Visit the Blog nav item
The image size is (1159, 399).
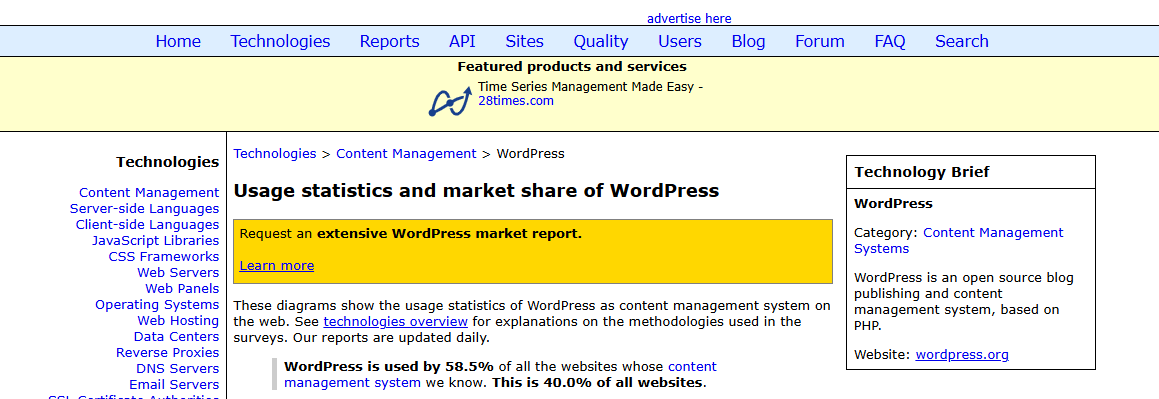[x=749, y=41]
